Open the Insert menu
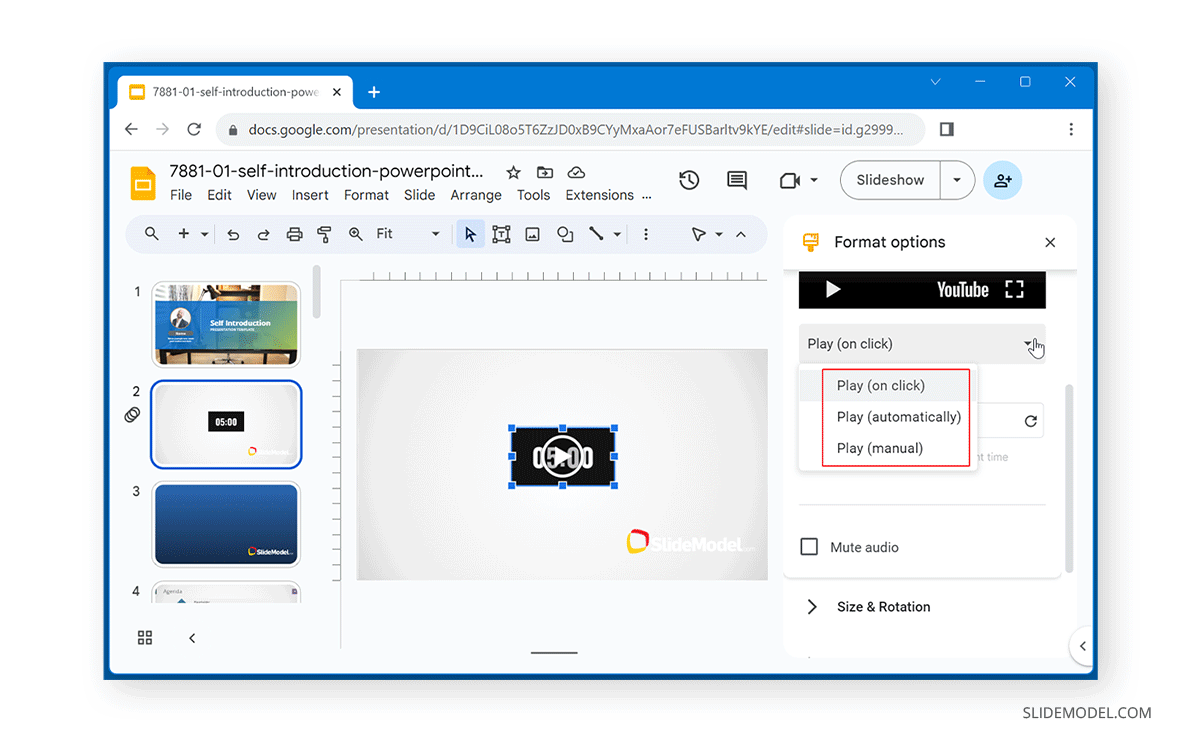The image size is (1200, 743). pyautogui.click(x=310, y=195)
